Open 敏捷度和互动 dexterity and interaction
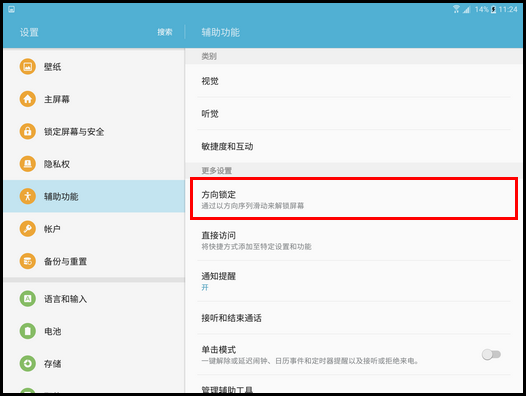Image resolution: width=526 pixels, height=396 pixels. tap(354, 146)
